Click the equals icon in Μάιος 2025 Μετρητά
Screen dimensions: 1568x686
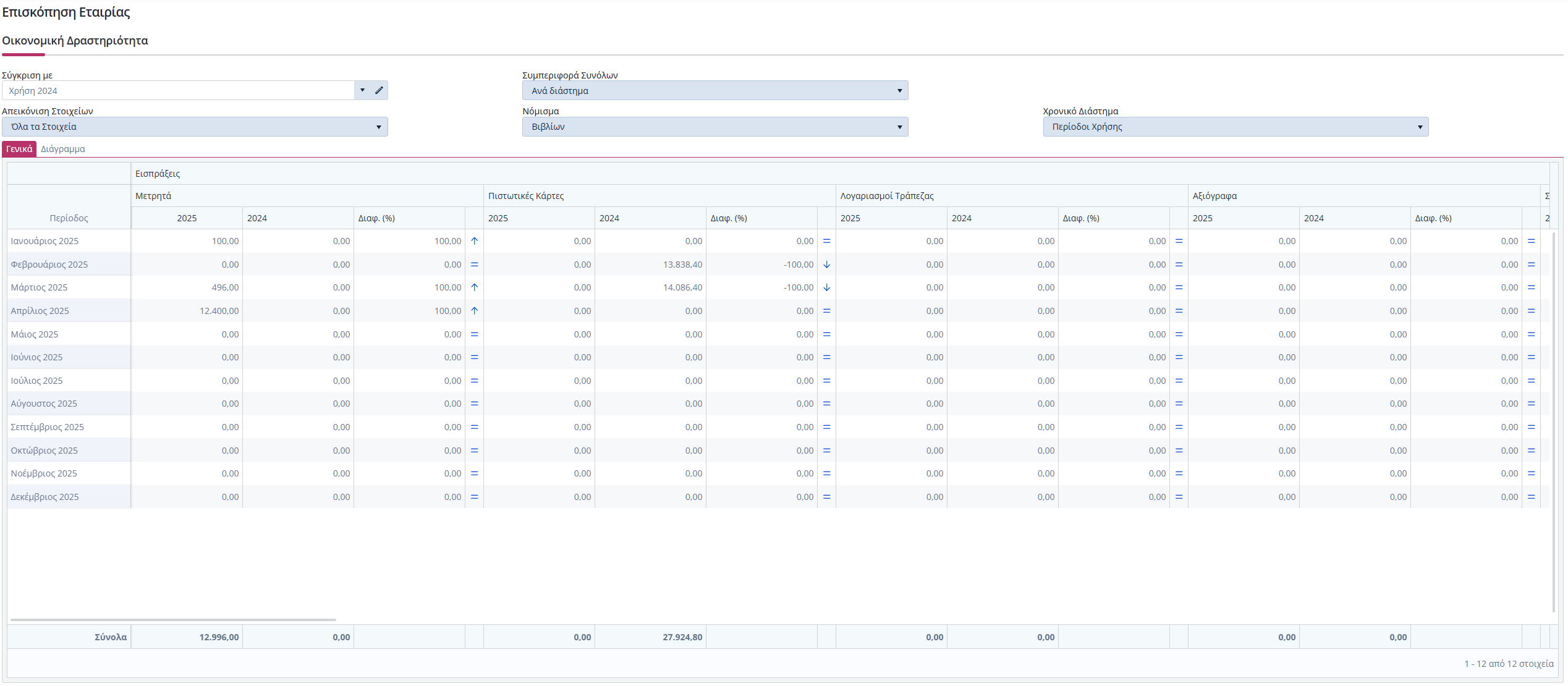click(x=474, y=334)
